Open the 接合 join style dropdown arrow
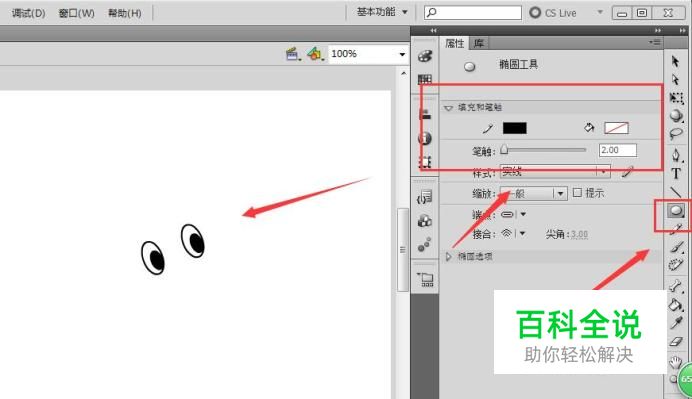Image resolution: width=692 pixels, height=399 pixels. [523, 233]
